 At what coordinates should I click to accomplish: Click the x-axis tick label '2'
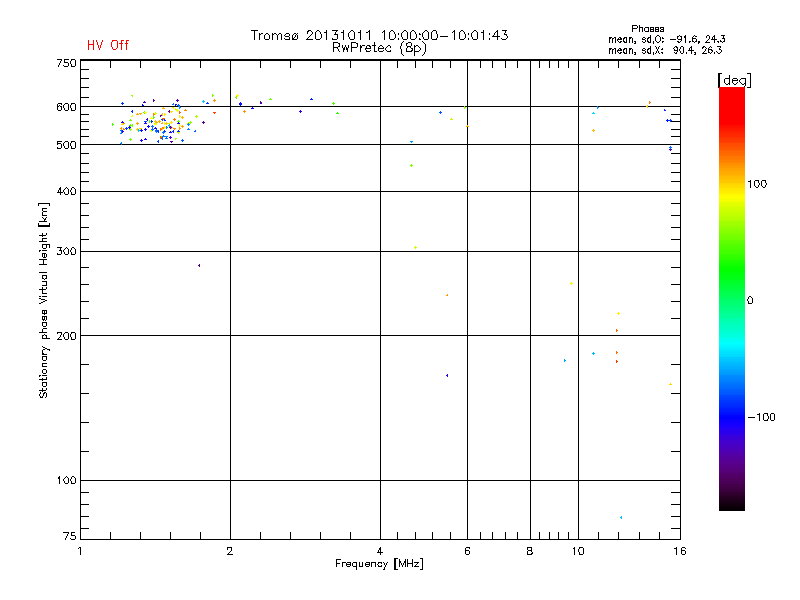pos(230,551)
